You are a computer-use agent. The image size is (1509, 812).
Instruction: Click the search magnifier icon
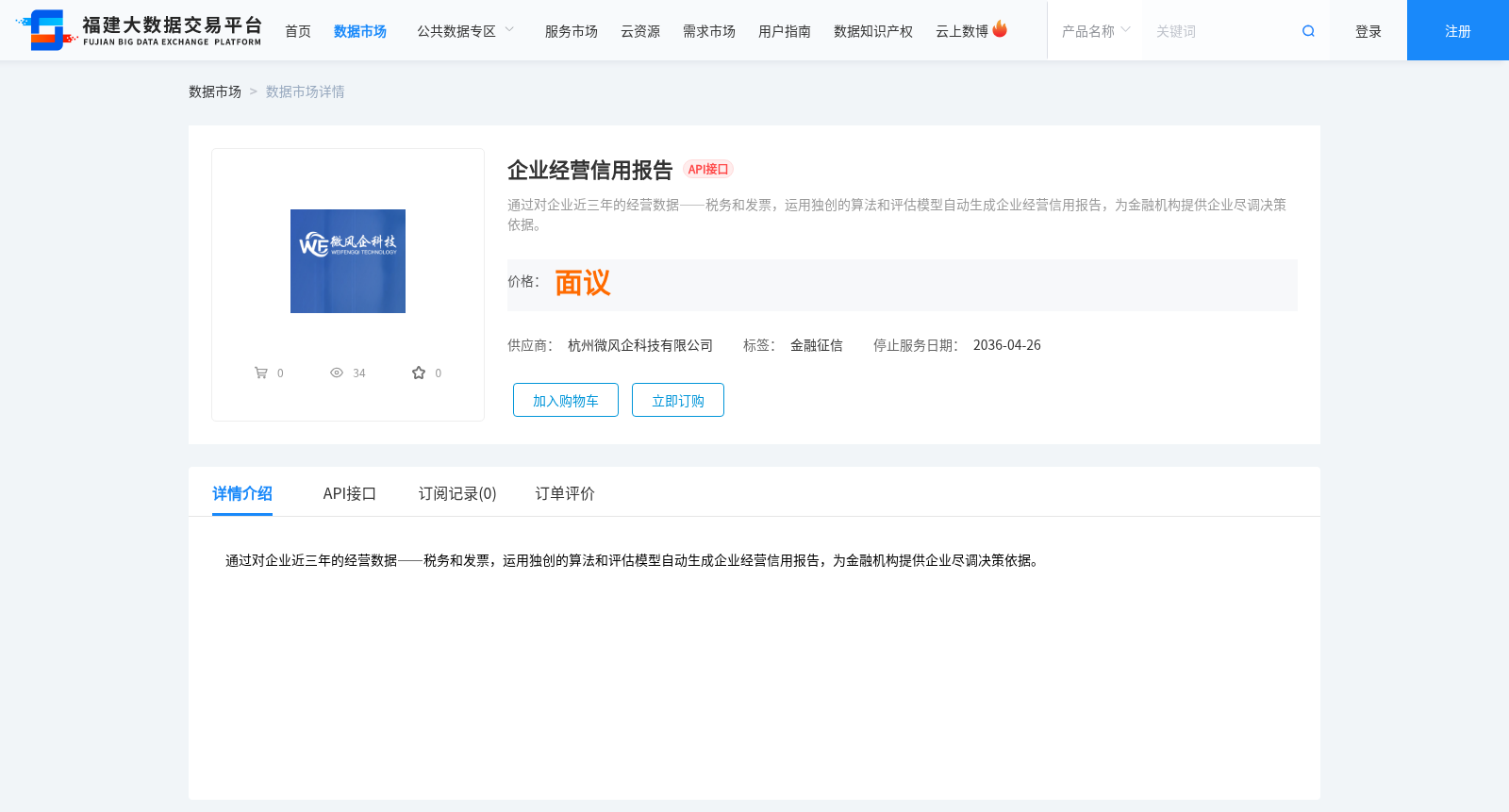(x=1308, y=31)
